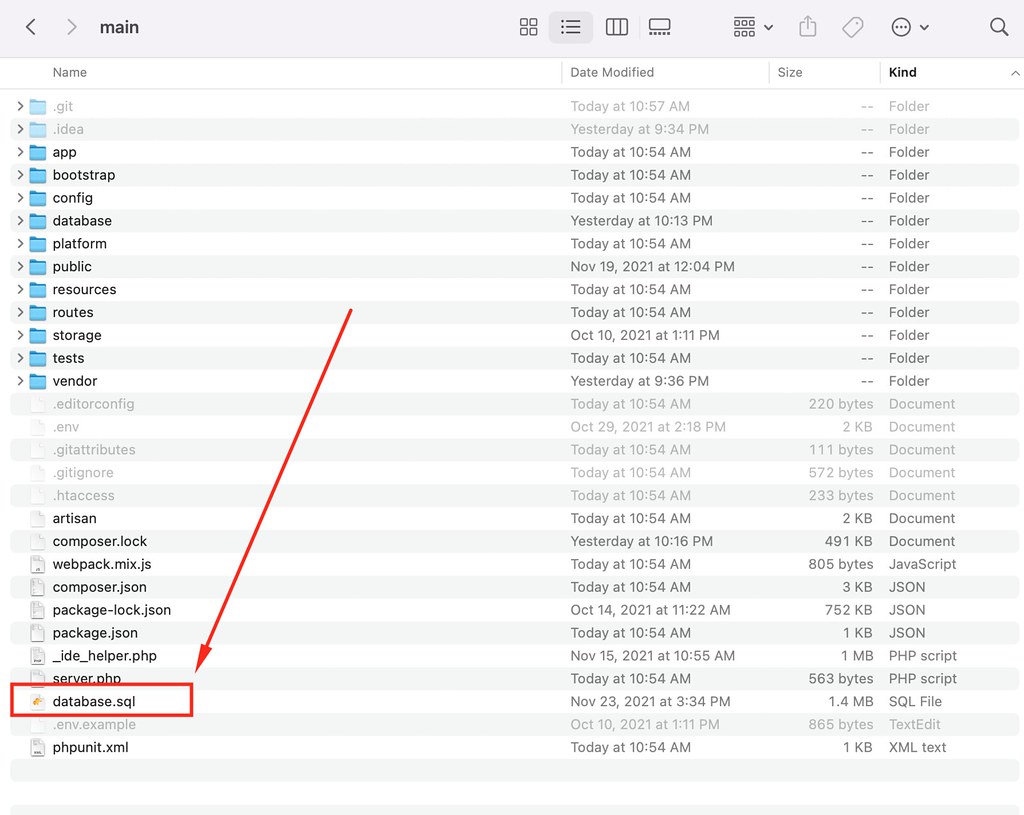Expand the vendor folder
Image resolution: width=1024 pixels, height=815 pixels.
pyautogui.click(x=20, y=381)
